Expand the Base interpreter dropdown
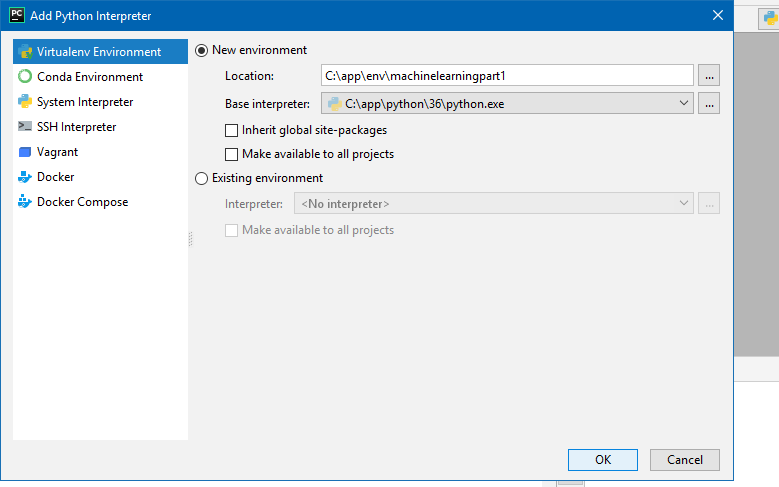The width and height of the screenshot is (779, 487). click(x=684, y=103)
